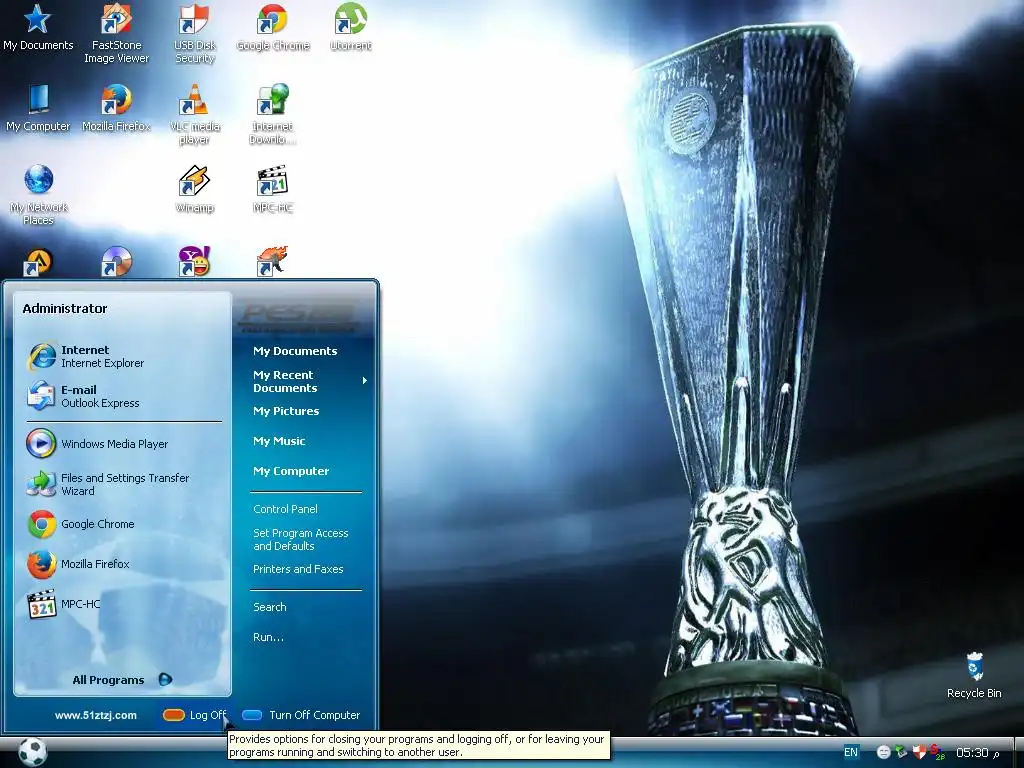Select the Winamp desktop shortcut

[x=195, y=189]
